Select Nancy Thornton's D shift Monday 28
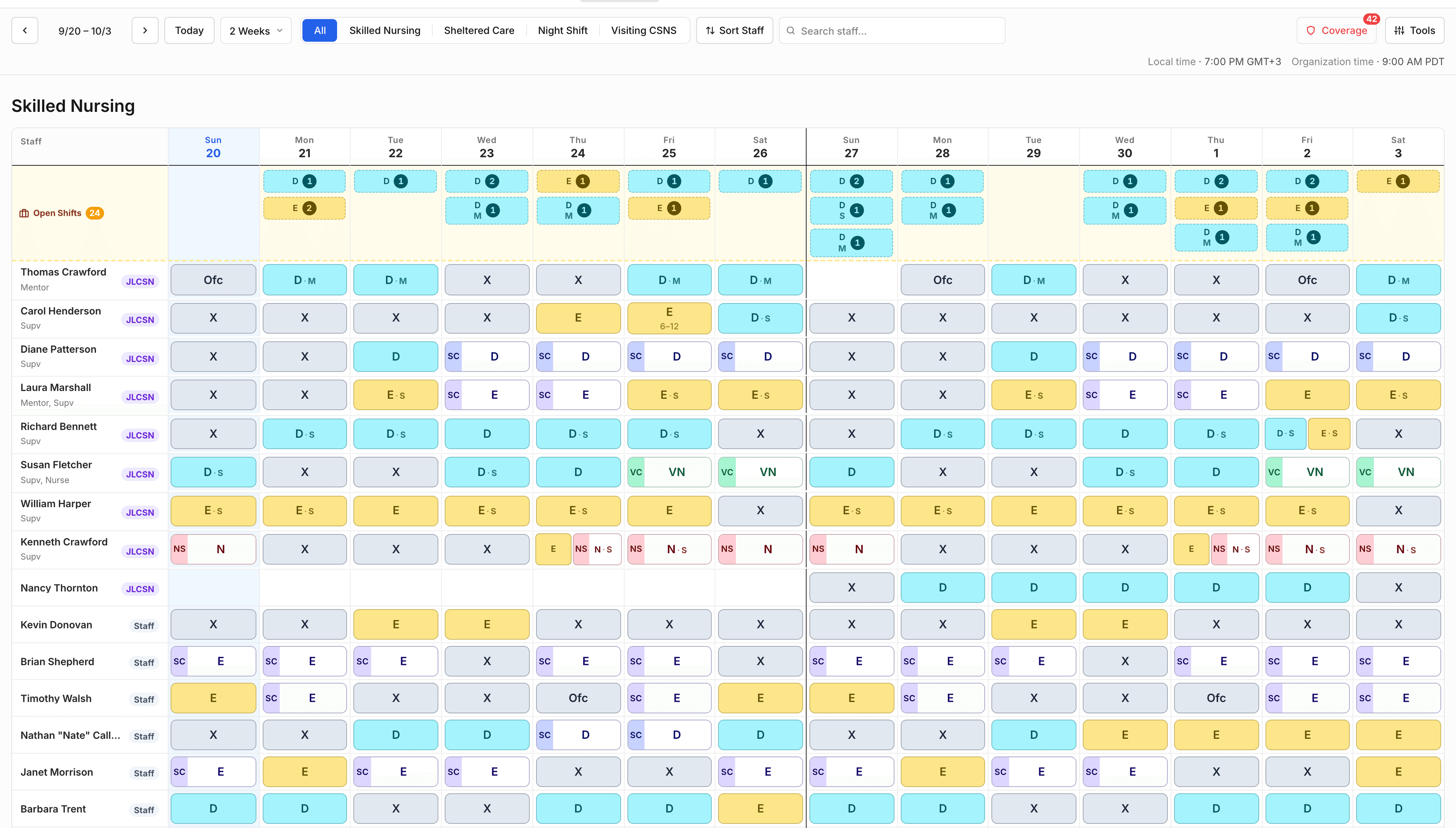This screenshot has height=828, width=1456. 942,588
